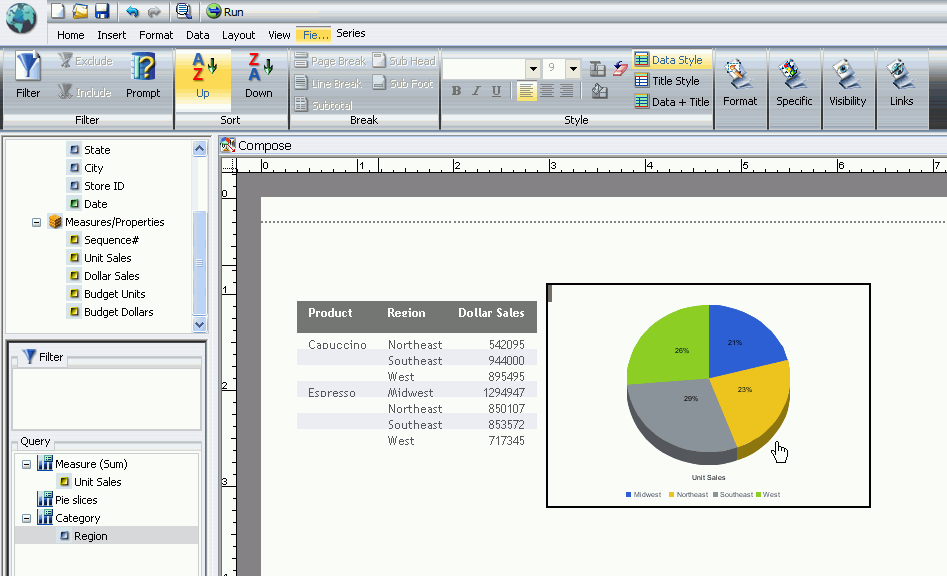This screenshot has width=947, height=576.
Task: Click the Exclude filter option
Action: (x=86, y=61)
